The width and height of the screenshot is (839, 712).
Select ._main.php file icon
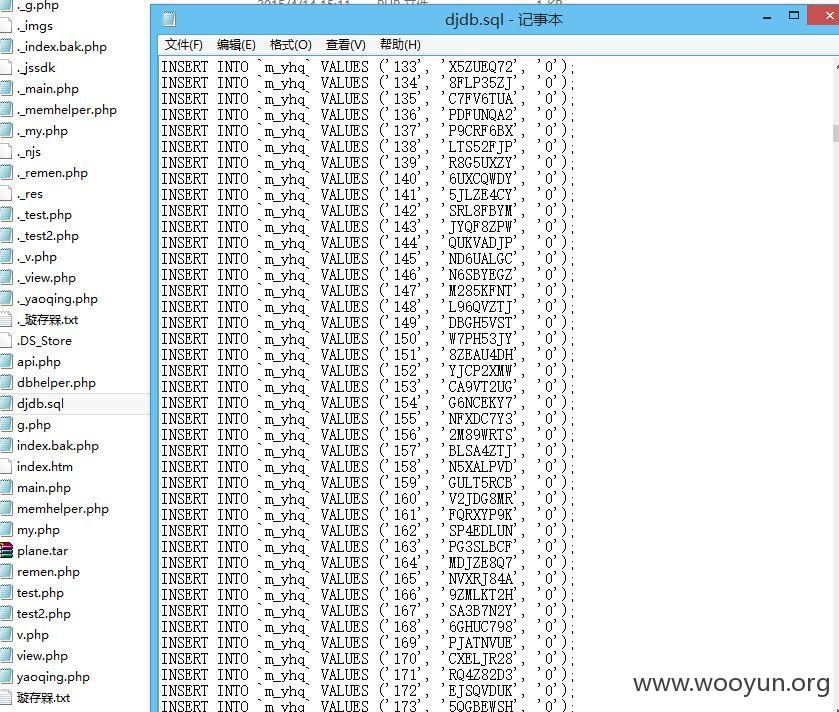coord(5,89)
